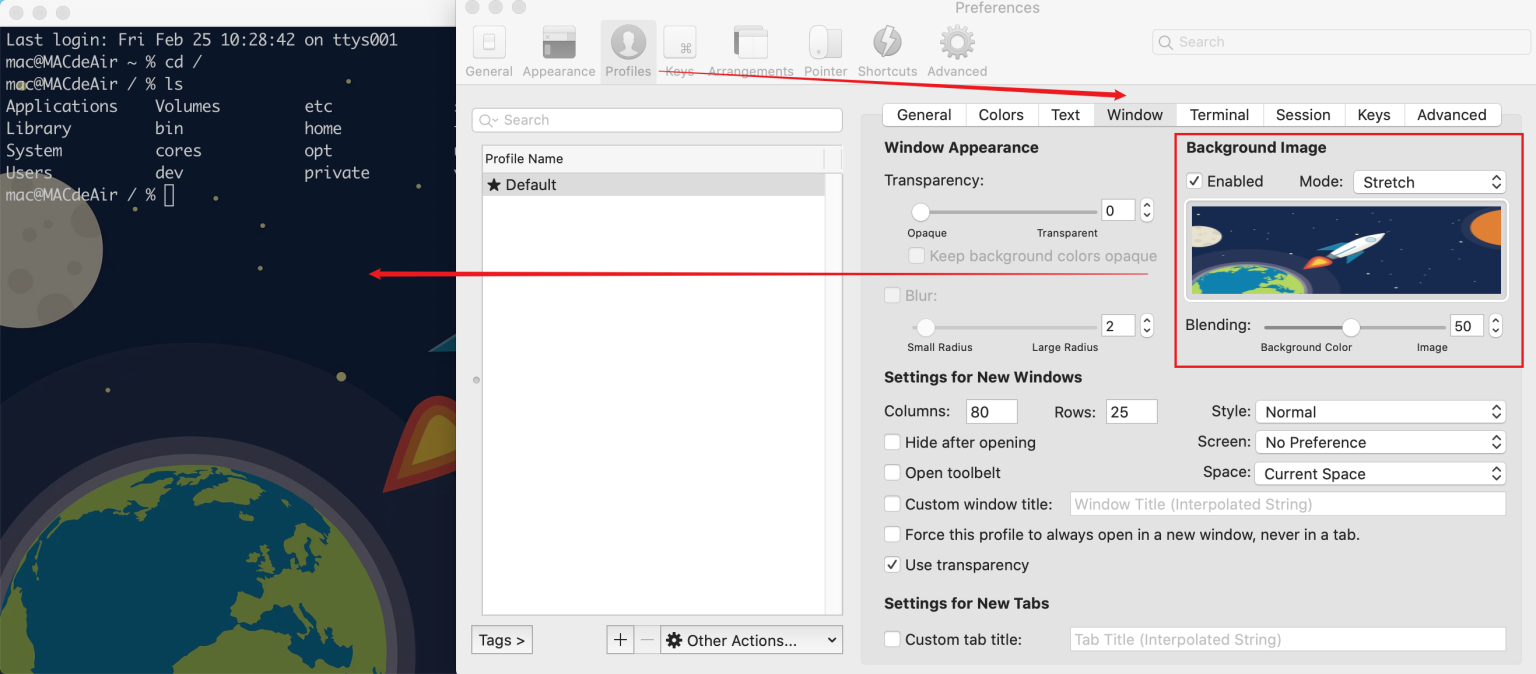Open the Other Actions menu
This screenshot has width=1536, height=674.
point(751,639)
